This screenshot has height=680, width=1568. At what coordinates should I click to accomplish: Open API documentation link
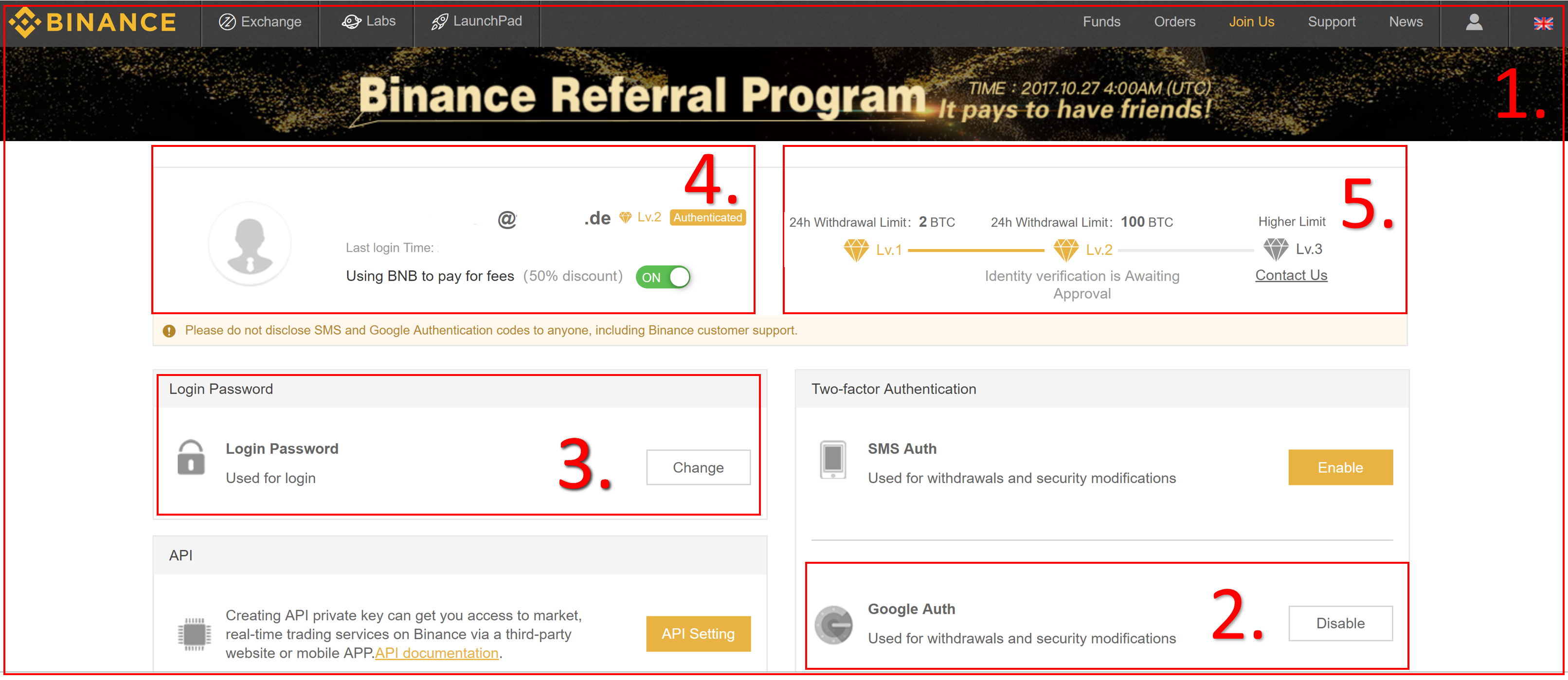436,653
